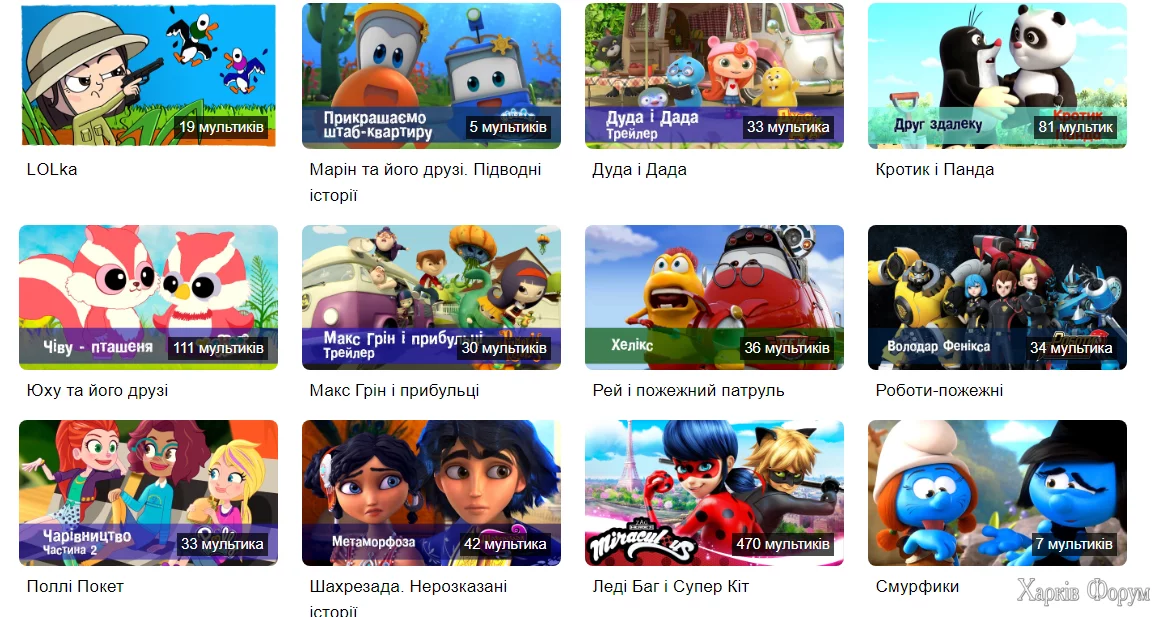
Task: Open Макс Грін і прибульці thumbnail
Action: pos(431,297)
